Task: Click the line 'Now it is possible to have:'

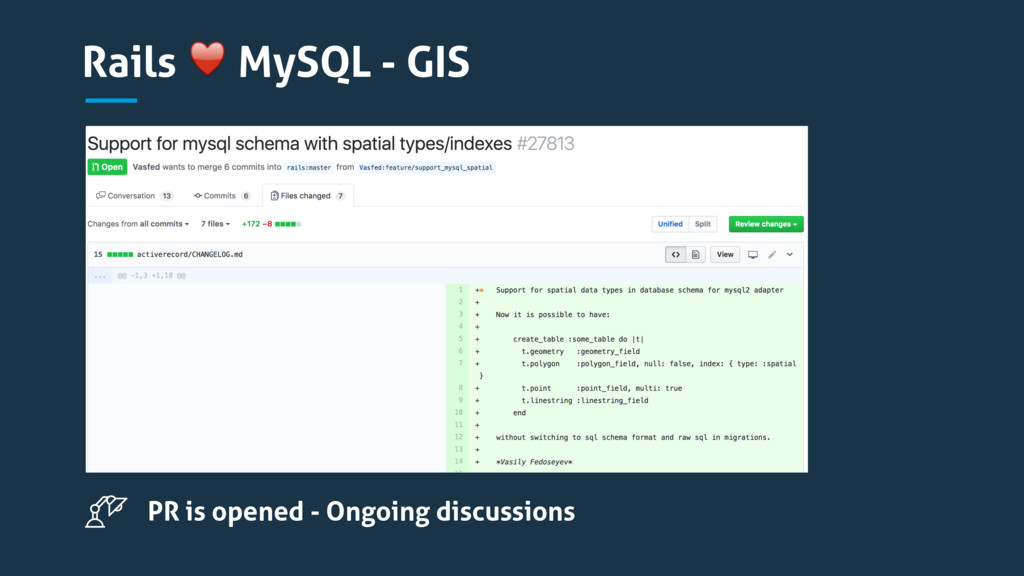Action: pyautogui.click(x=552, y=315)
